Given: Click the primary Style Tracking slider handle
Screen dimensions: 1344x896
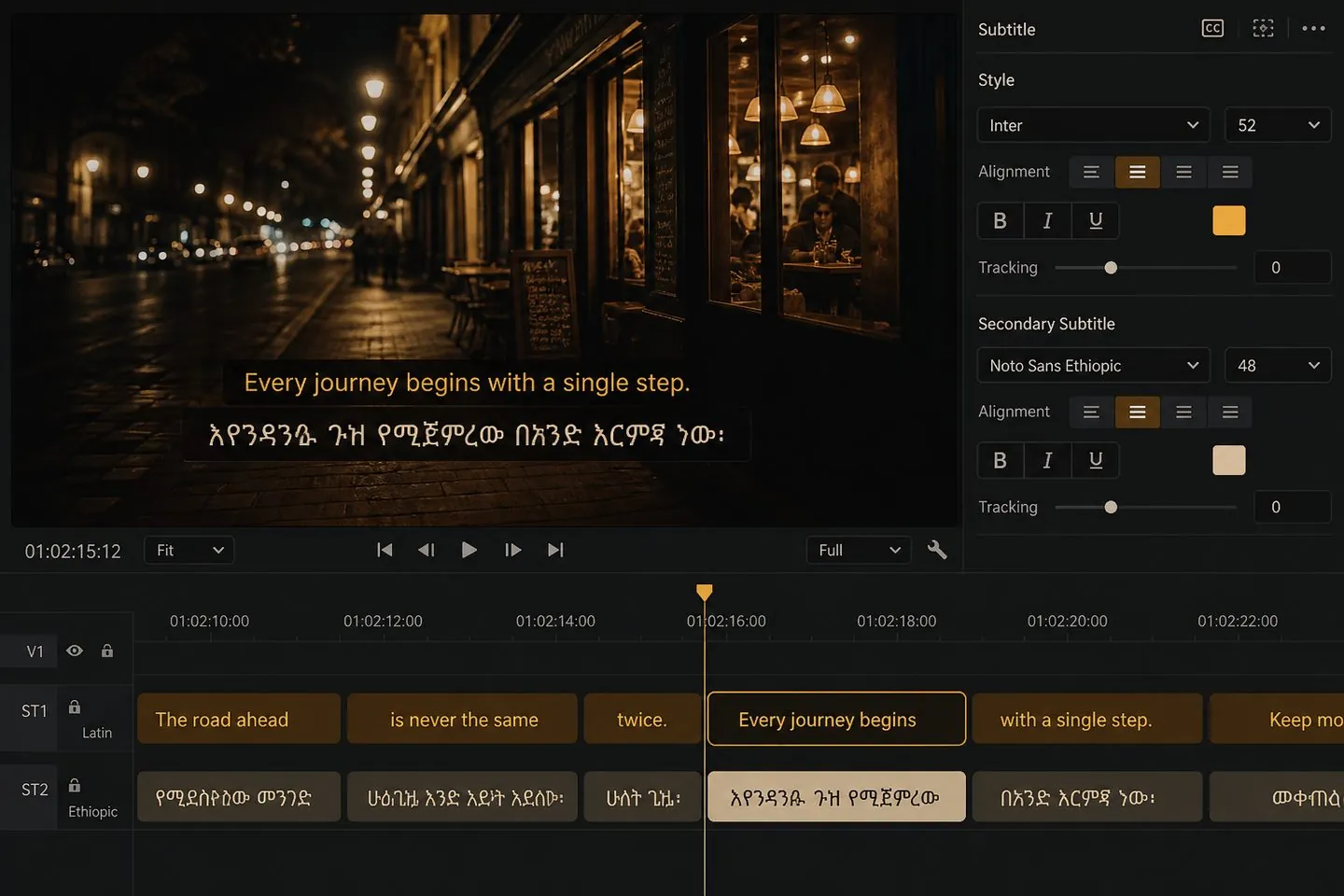Looking at the screenshot, I should [1111, 268].
